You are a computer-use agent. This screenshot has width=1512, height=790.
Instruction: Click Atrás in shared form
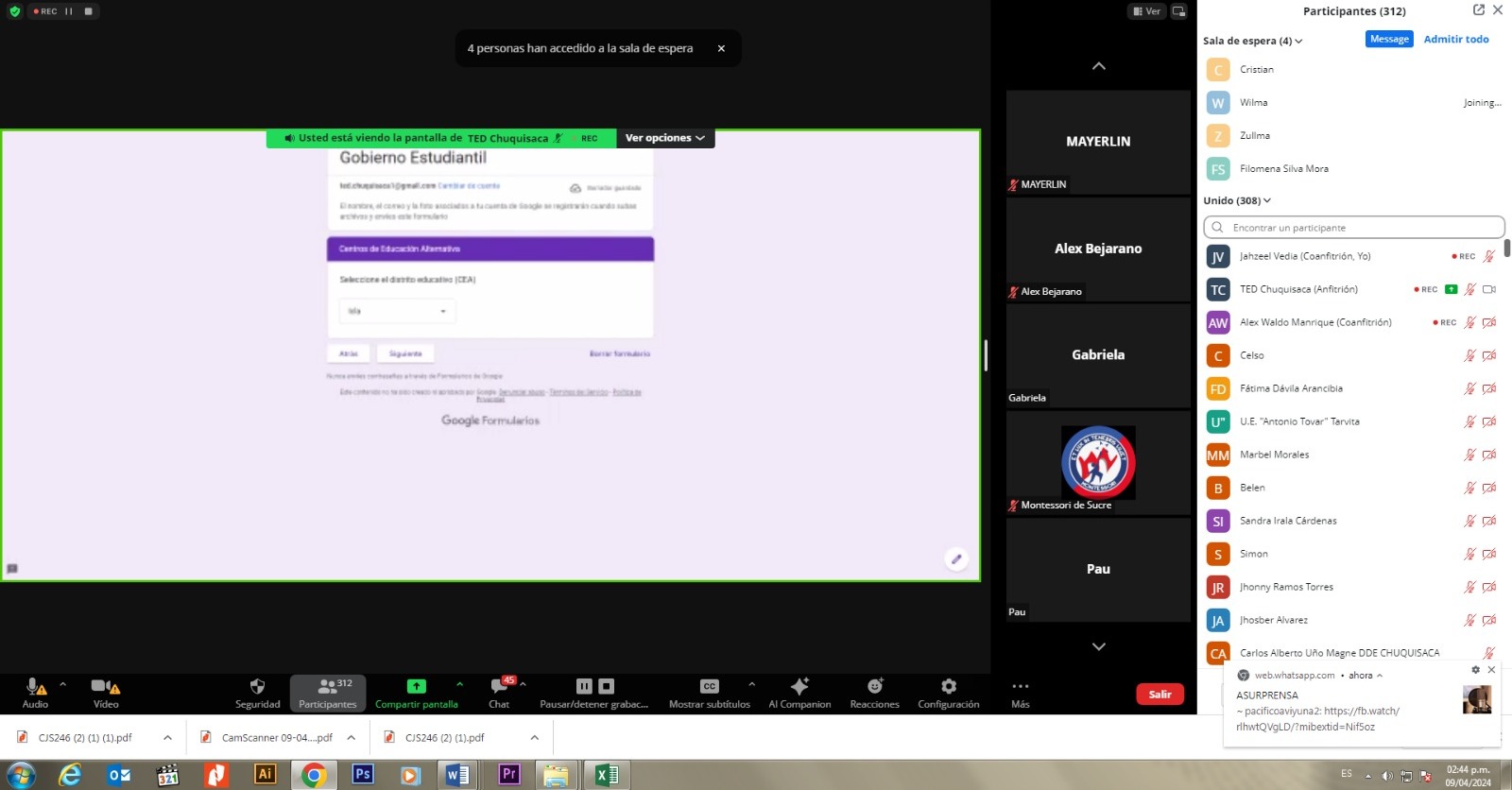coord(349,353)
